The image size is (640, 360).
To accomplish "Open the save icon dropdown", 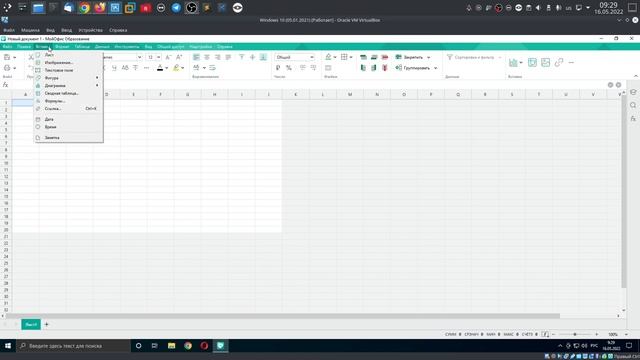I will coord(15,57).
